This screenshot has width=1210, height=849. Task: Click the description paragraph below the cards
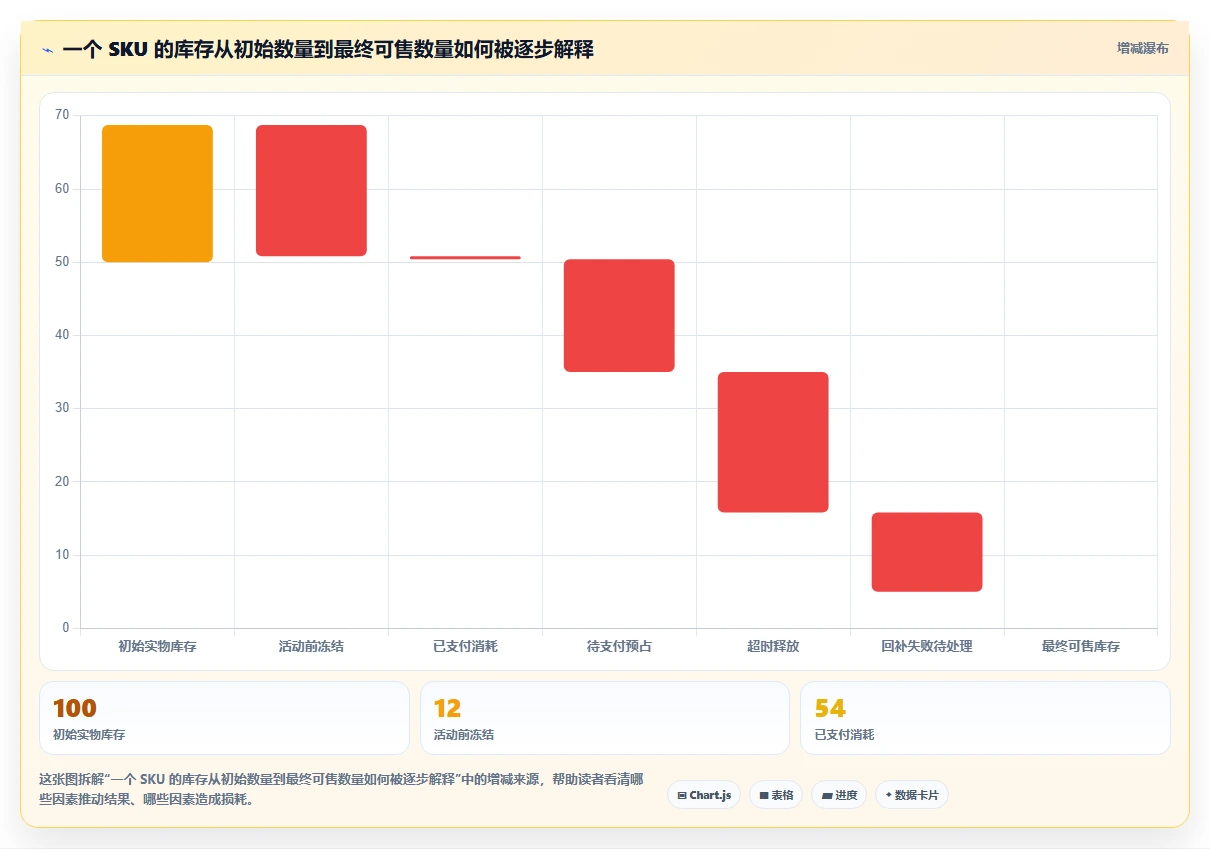click(x=341, y=789)
